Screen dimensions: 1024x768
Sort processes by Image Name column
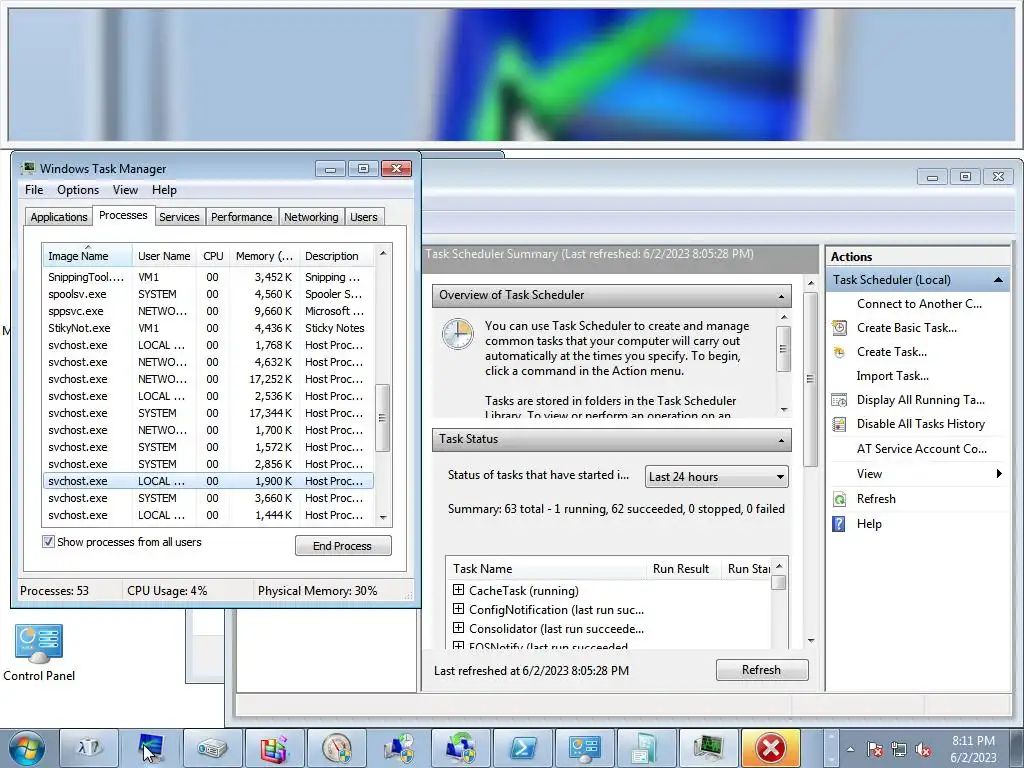click(88, 256)
